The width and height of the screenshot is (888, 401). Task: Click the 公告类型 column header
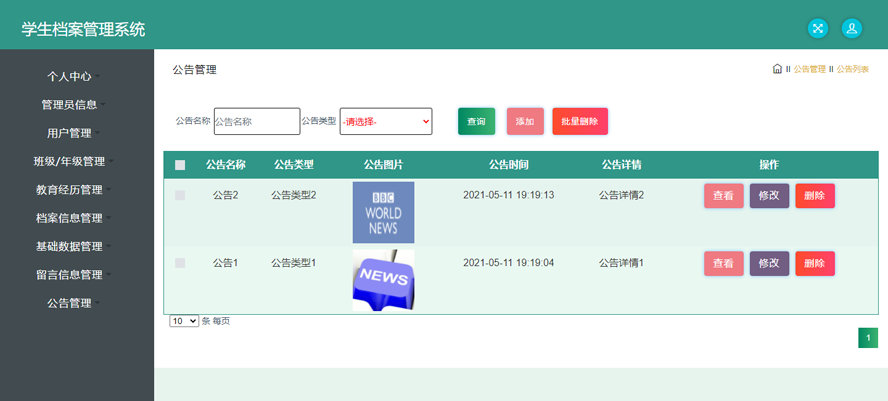point(293,165)
